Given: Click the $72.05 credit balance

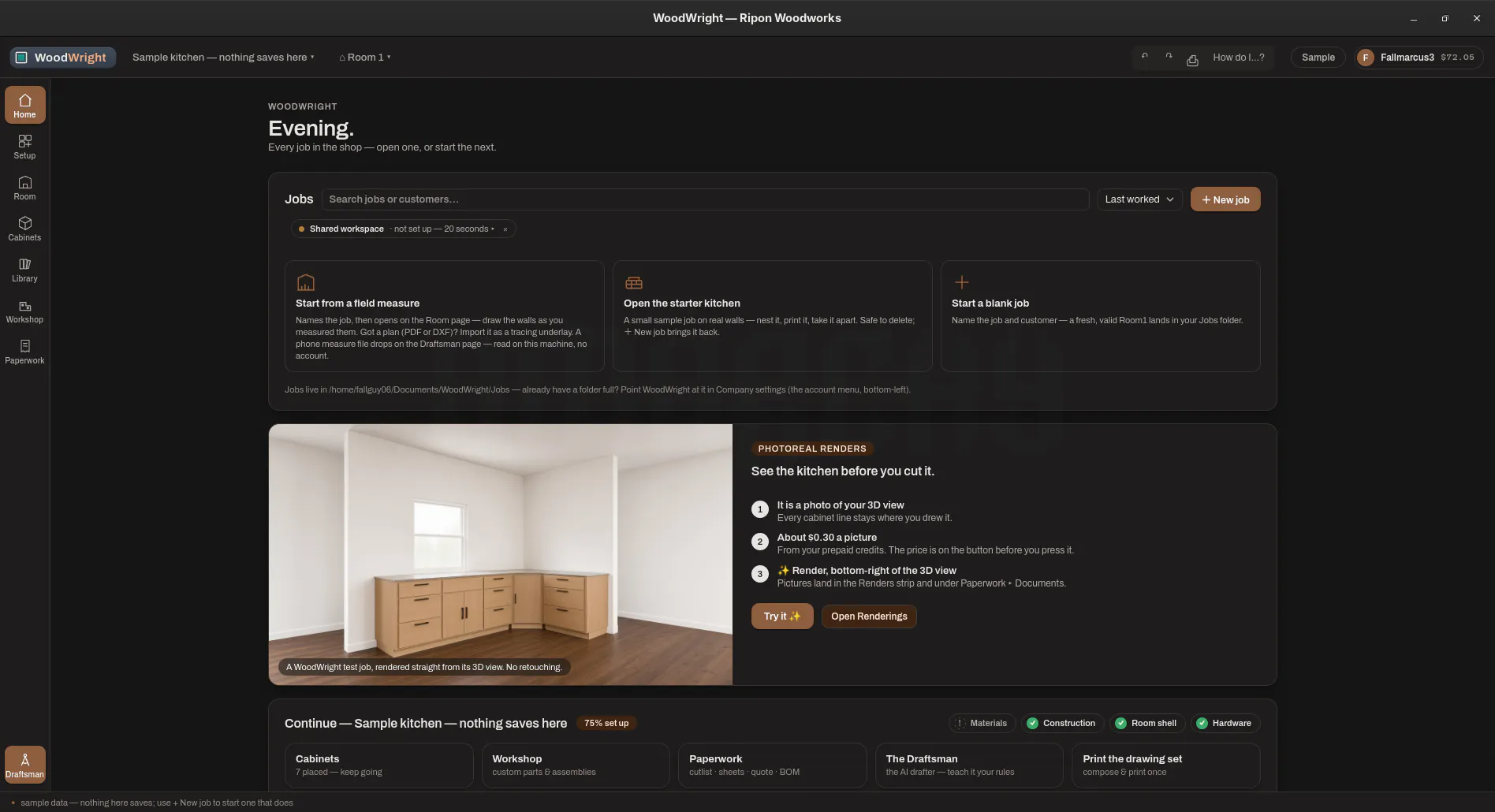Looking at the screenshot, I should (1457, 58).
